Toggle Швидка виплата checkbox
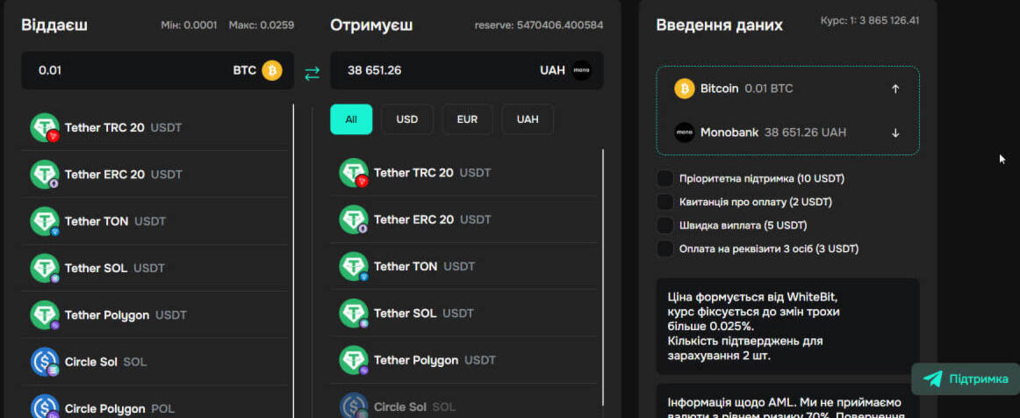Viewport: 1020px width, 418px height. click(x=665, y=225)
